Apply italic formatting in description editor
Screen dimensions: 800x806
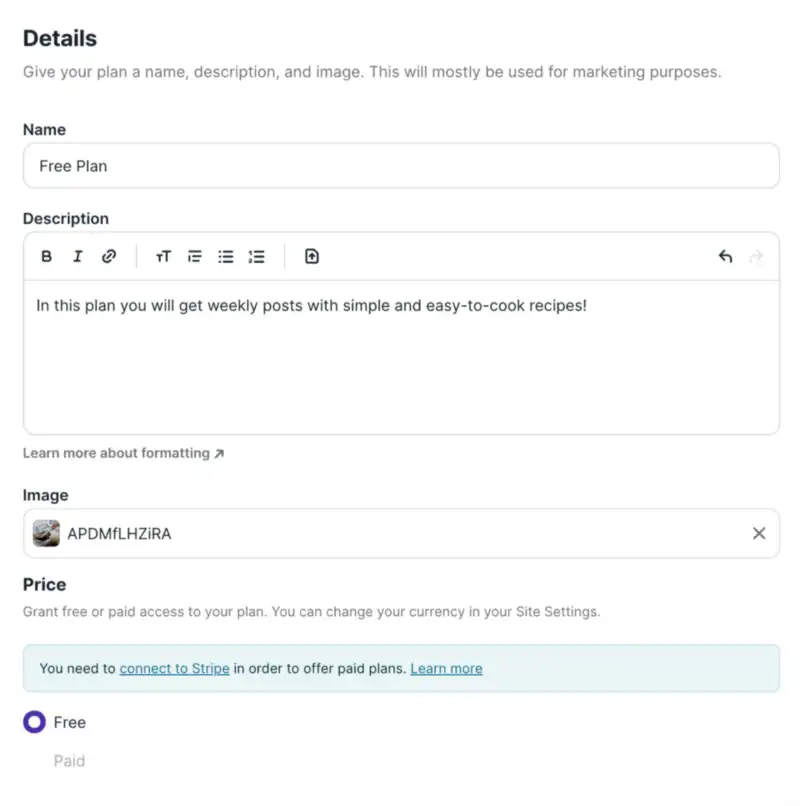78,256
